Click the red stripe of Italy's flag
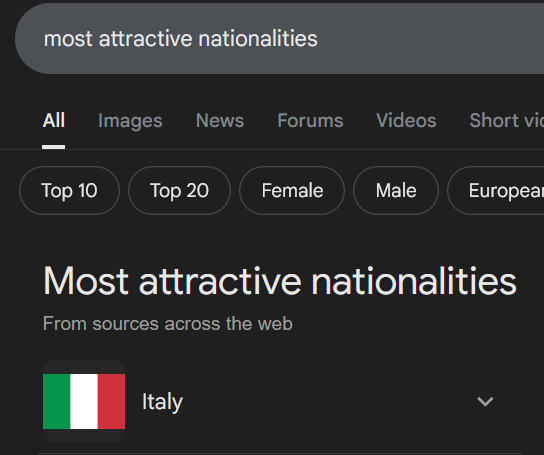This screenshot has height=455, width=544. click(111, 401)
